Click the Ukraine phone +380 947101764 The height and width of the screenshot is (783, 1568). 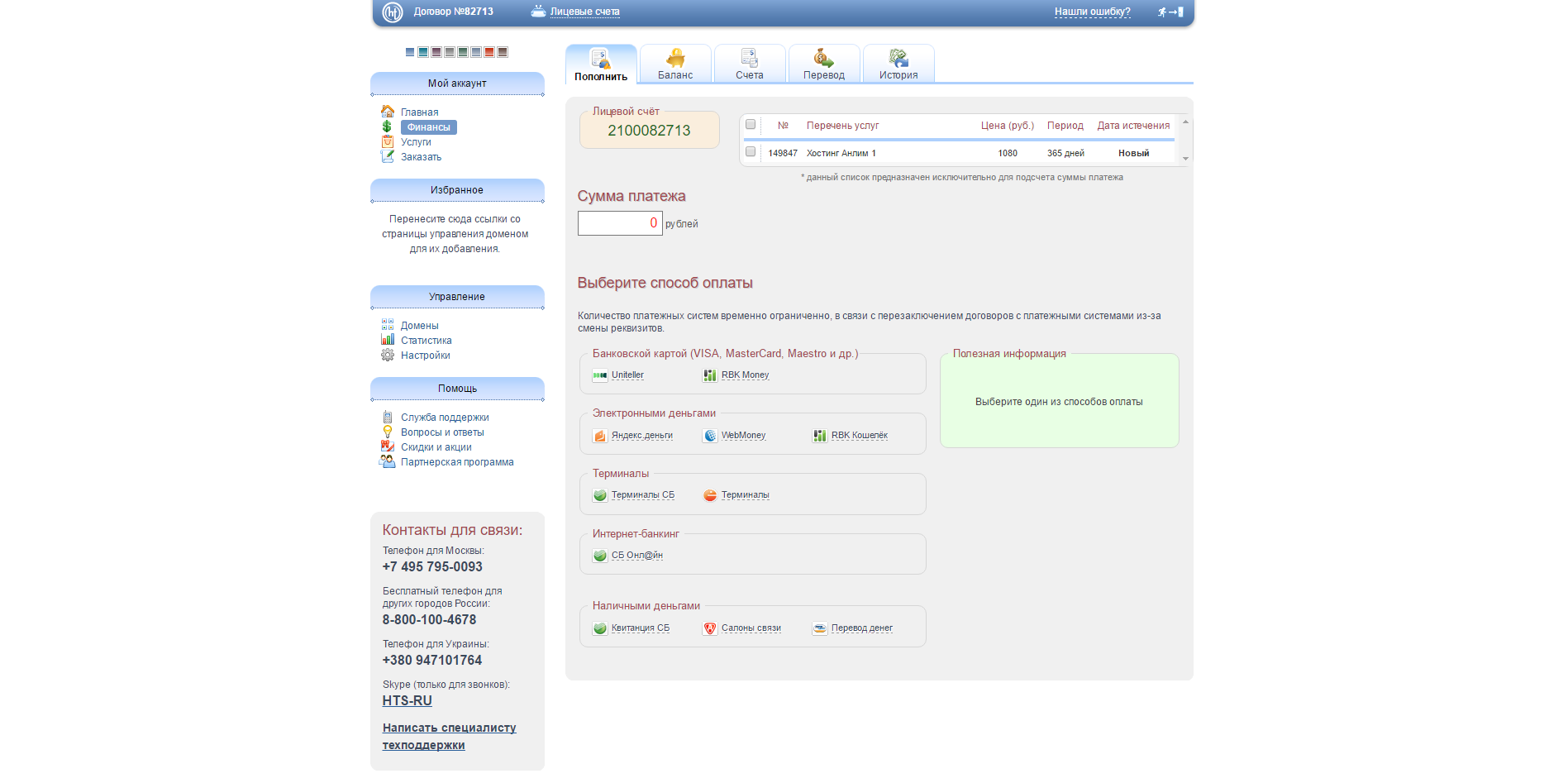point(432,661)
